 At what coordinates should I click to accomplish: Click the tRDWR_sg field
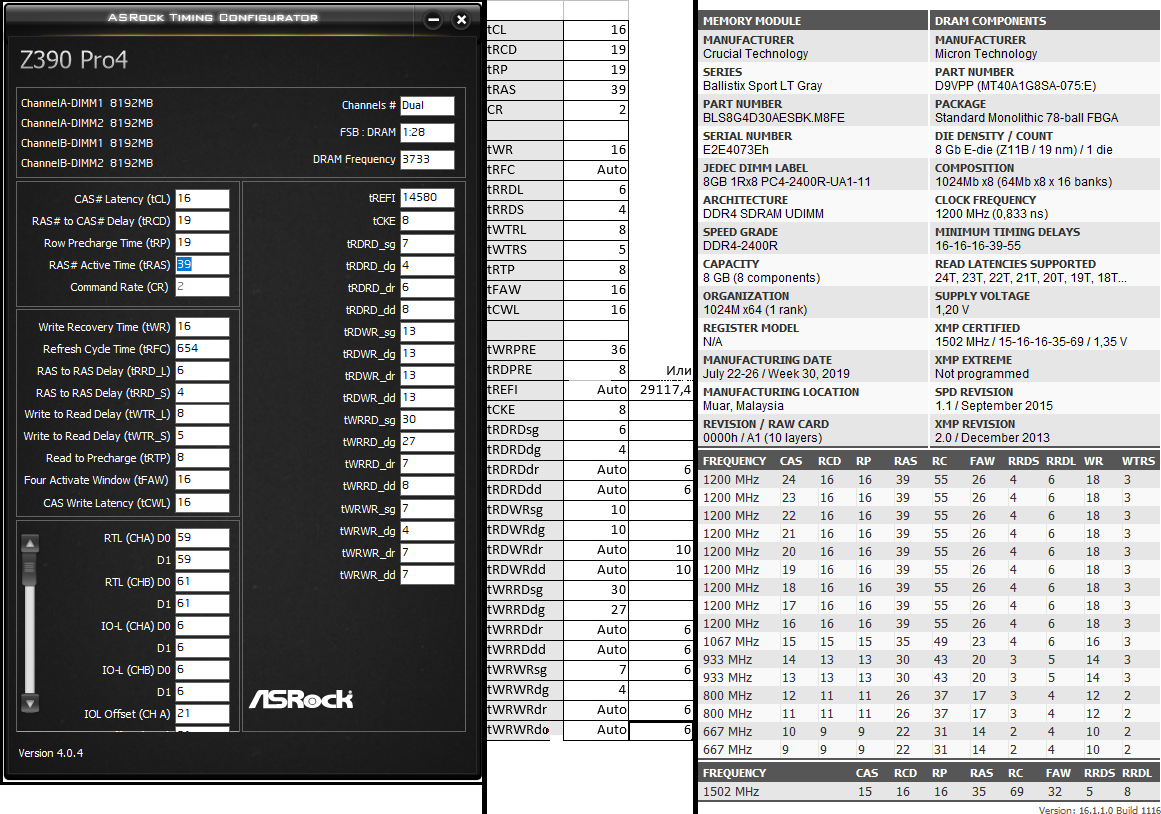(427, 332)
